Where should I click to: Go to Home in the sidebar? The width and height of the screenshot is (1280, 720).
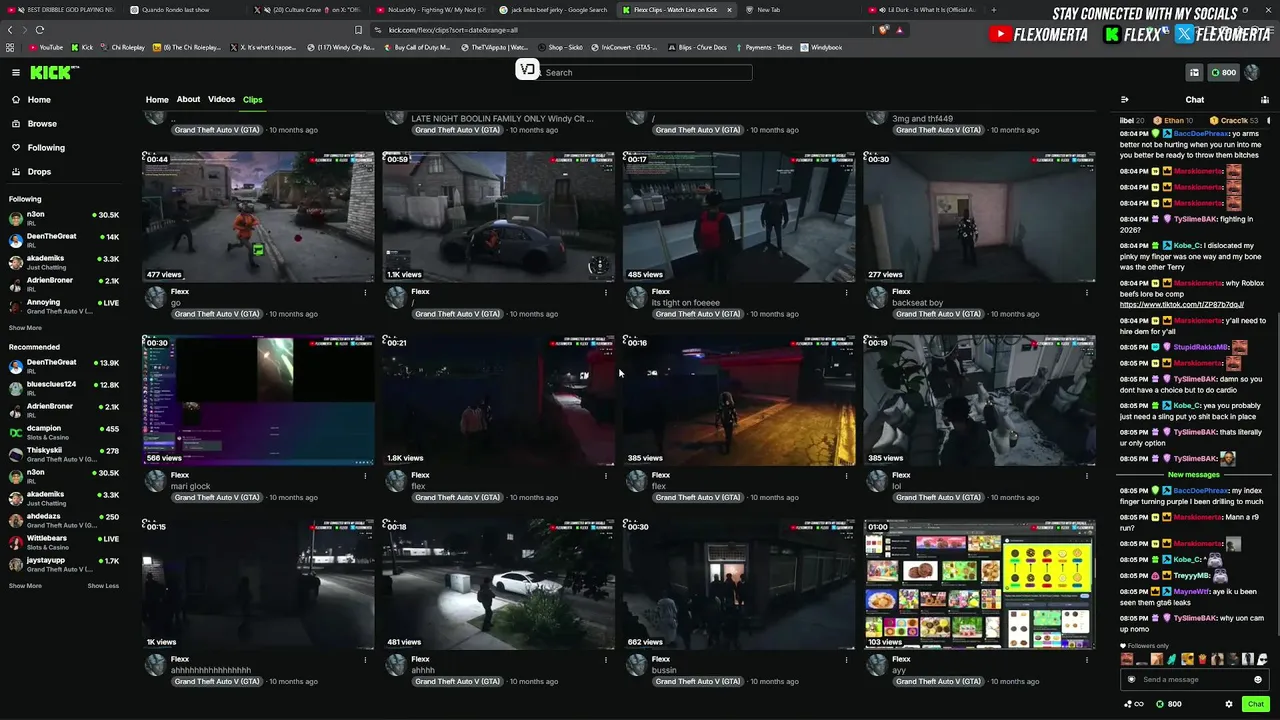click(39, 100)
